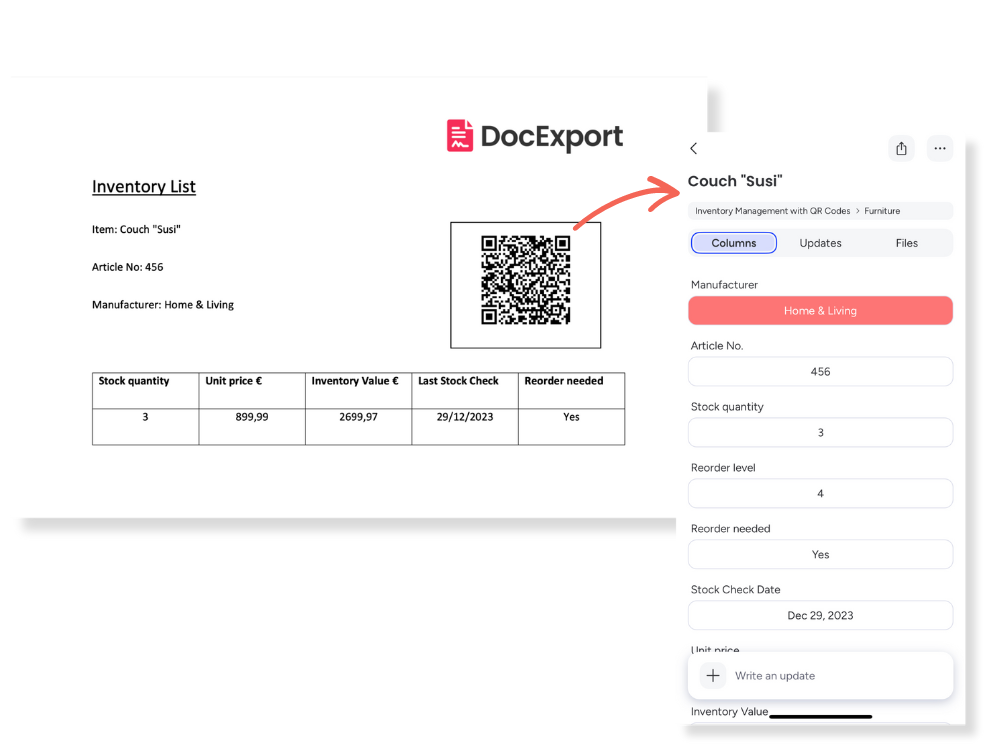This screenshot has width=1000, height=750.
Task: Click the Reorder level column label
Action: (x=723, y=468)
